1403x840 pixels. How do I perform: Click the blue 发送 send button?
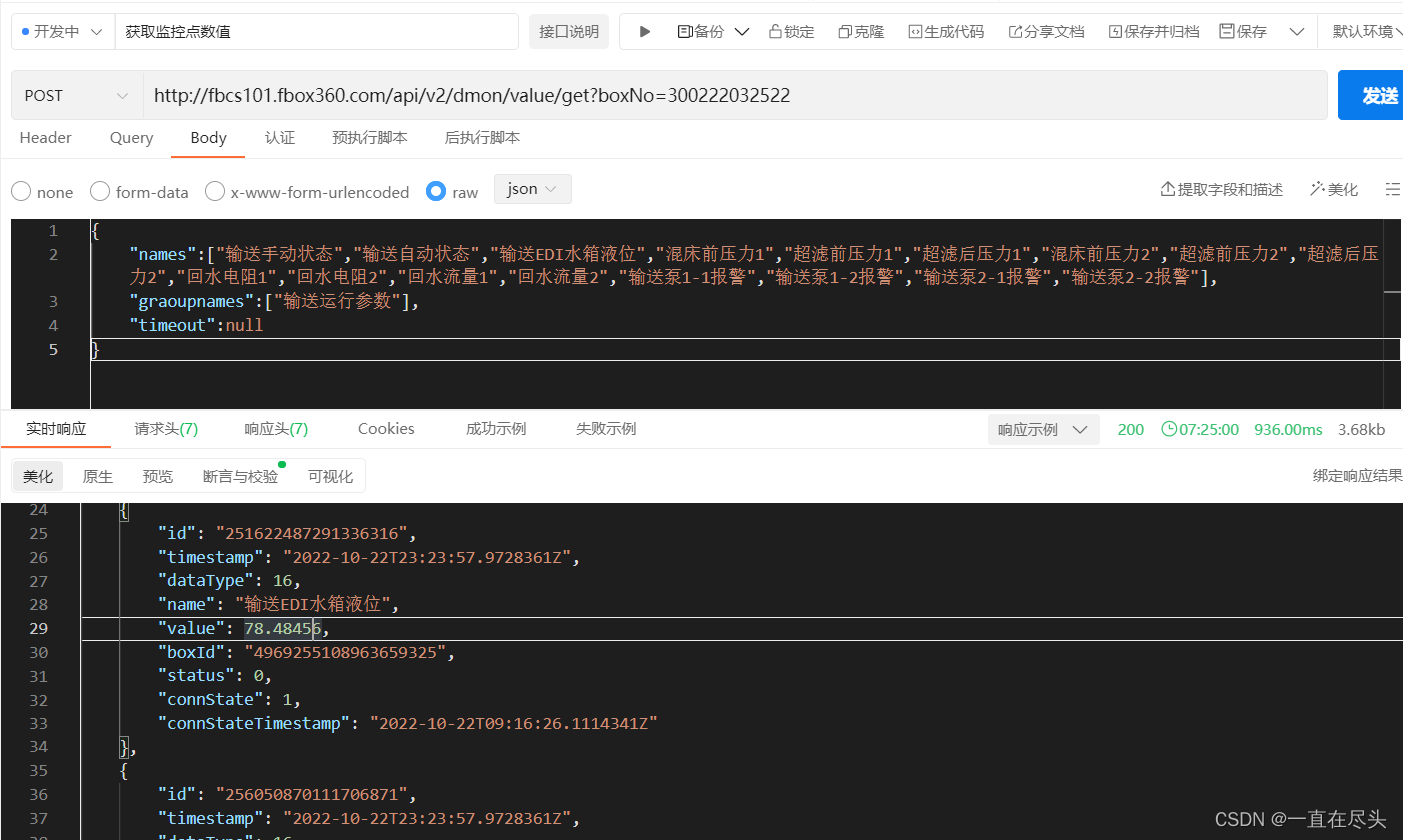[1371, 95]
